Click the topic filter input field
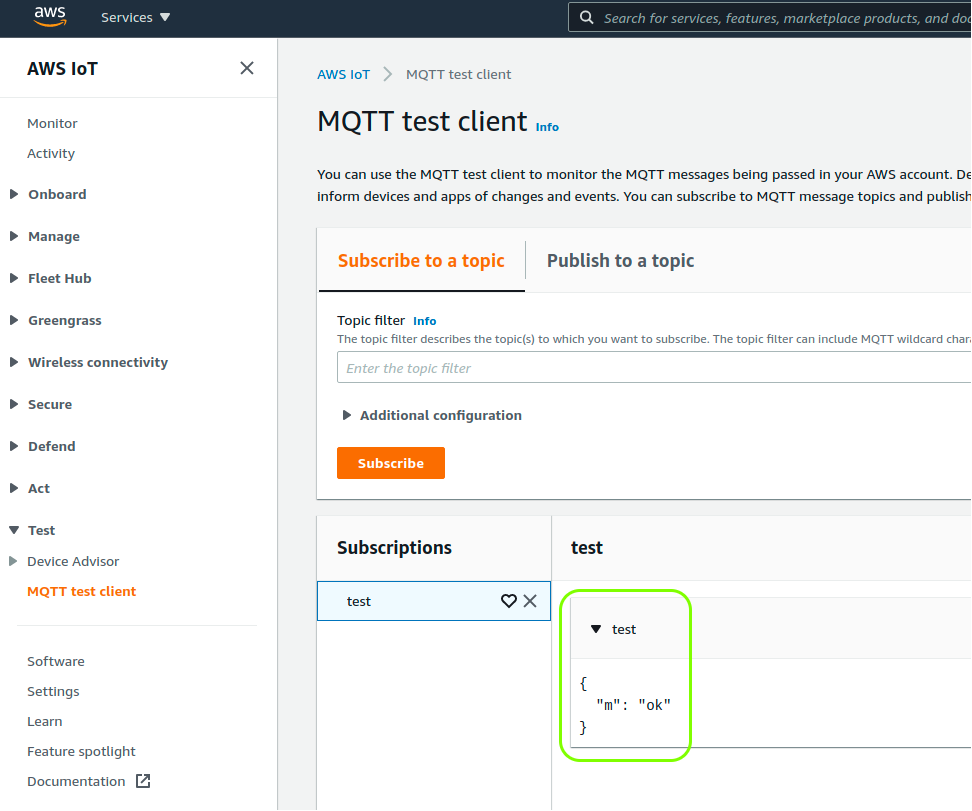 click(654, 368)
